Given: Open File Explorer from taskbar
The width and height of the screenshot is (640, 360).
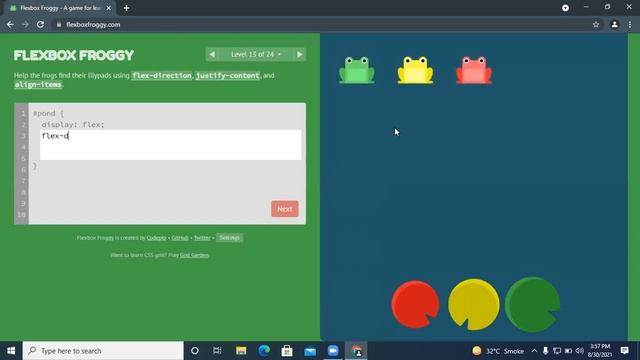Looking at the screenshot, I should (x=241, y=351).
